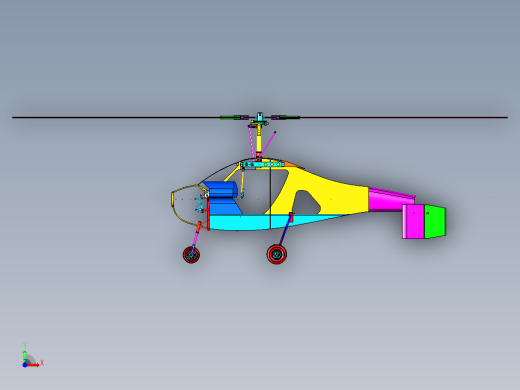This screenshot has width=520, height=390.
Task: Click the yellow rotor mast
Action: pyautogui.click(x=259, y=142)
